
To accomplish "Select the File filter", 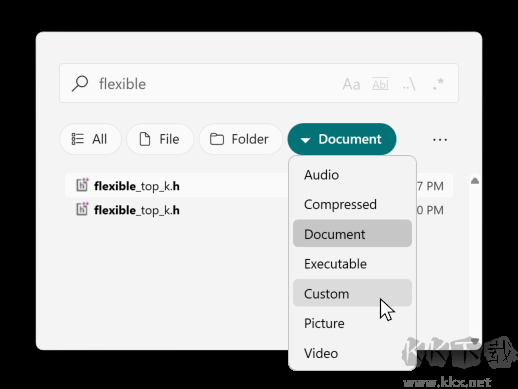I will [160, 139].
